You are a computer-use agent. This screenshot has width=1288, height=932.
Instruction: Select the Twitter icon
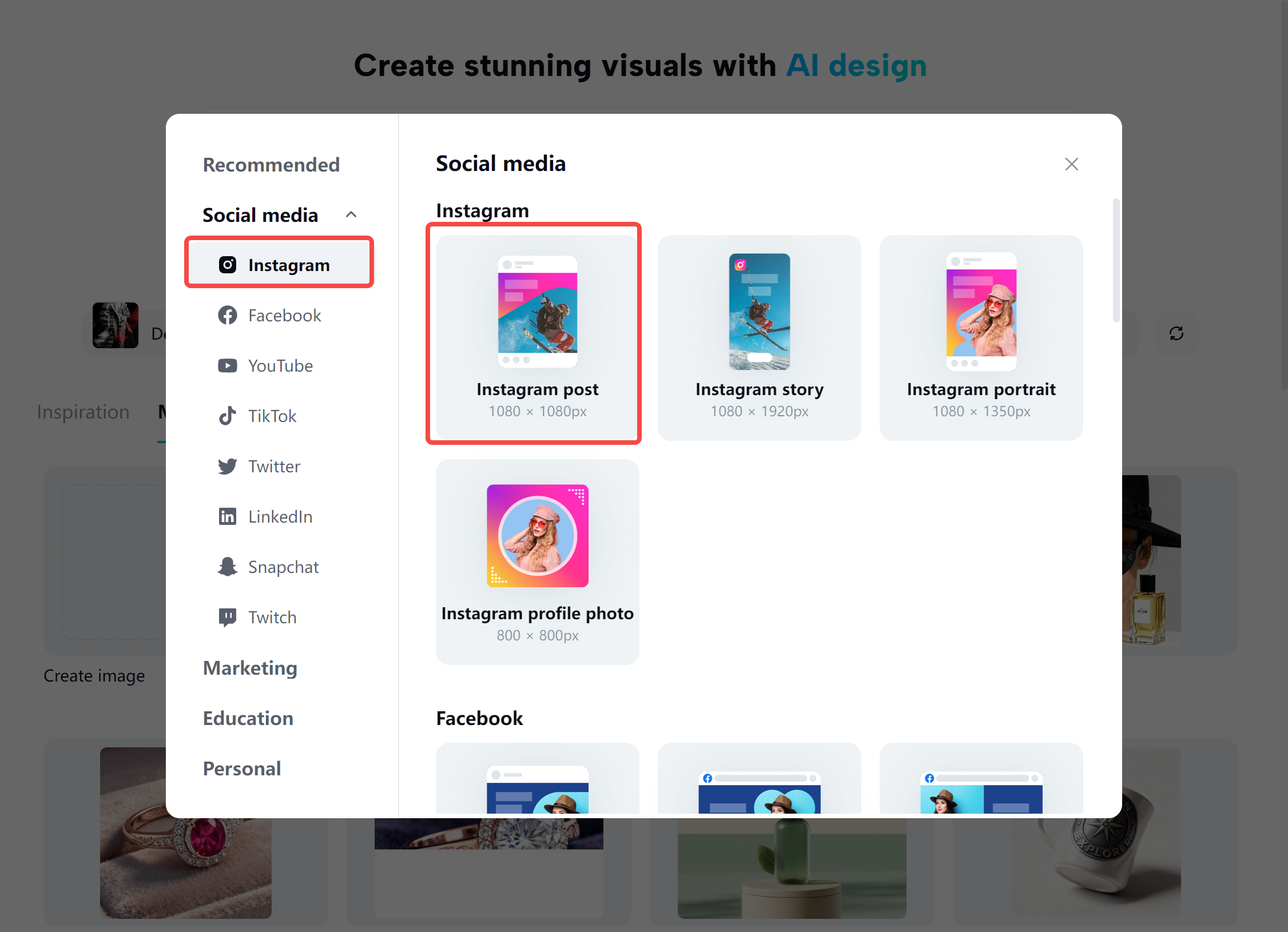point(228,466)
